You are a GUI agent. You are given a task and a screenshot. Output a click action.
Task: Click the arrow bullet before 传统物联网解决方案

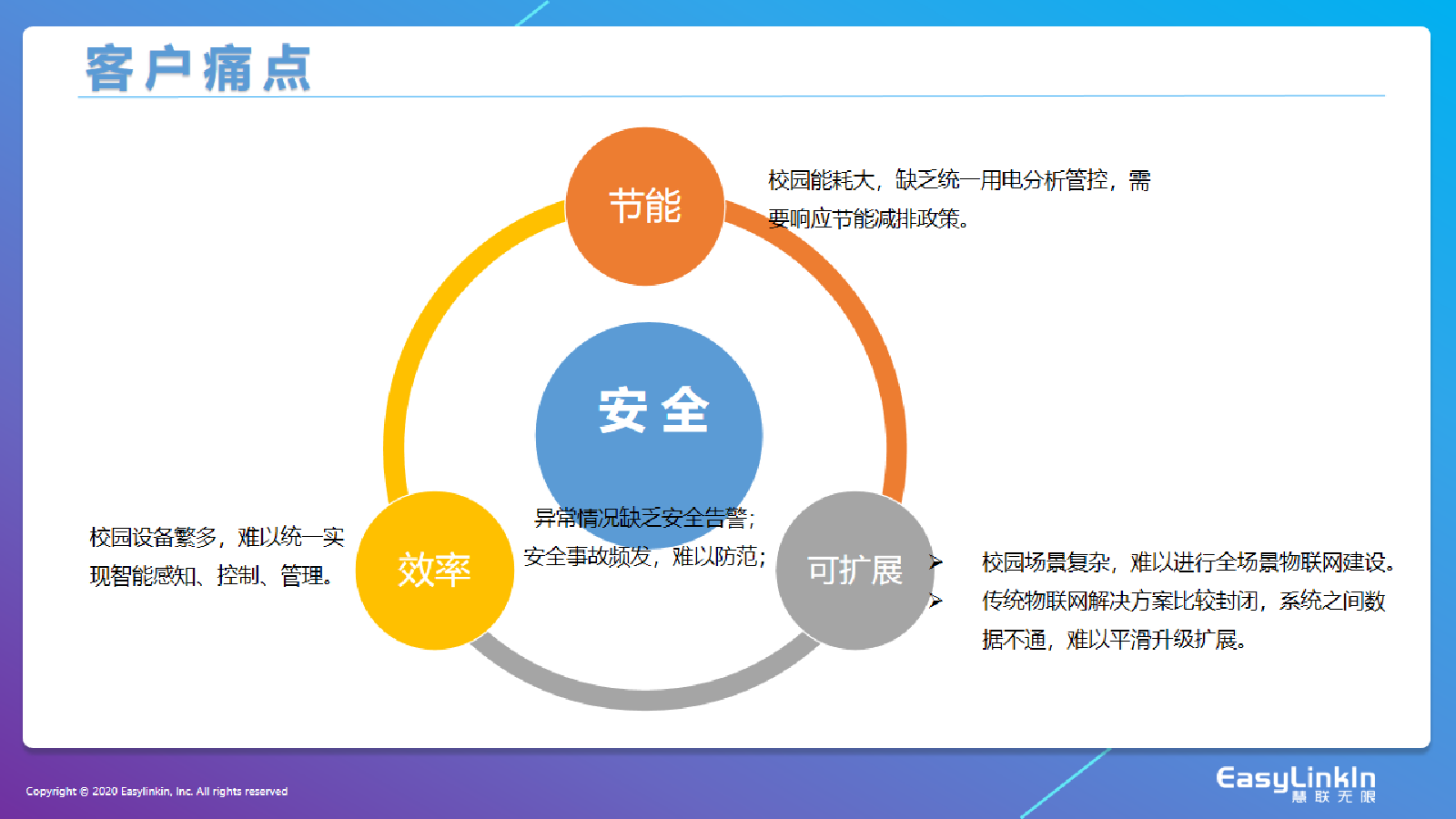[935, 601]
